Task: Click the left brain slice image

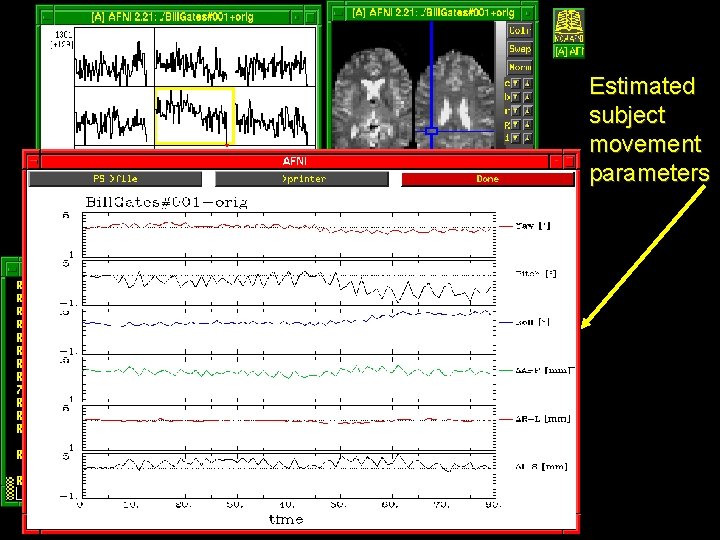Action: (x=372, y=99)
